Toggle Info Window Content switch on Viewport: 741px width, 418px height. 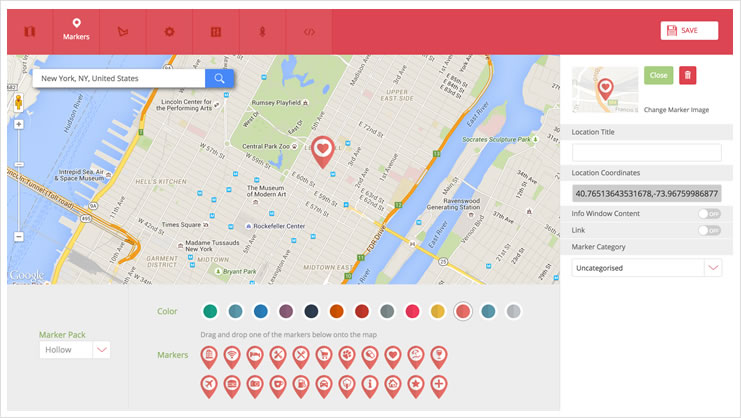[709, 213]
